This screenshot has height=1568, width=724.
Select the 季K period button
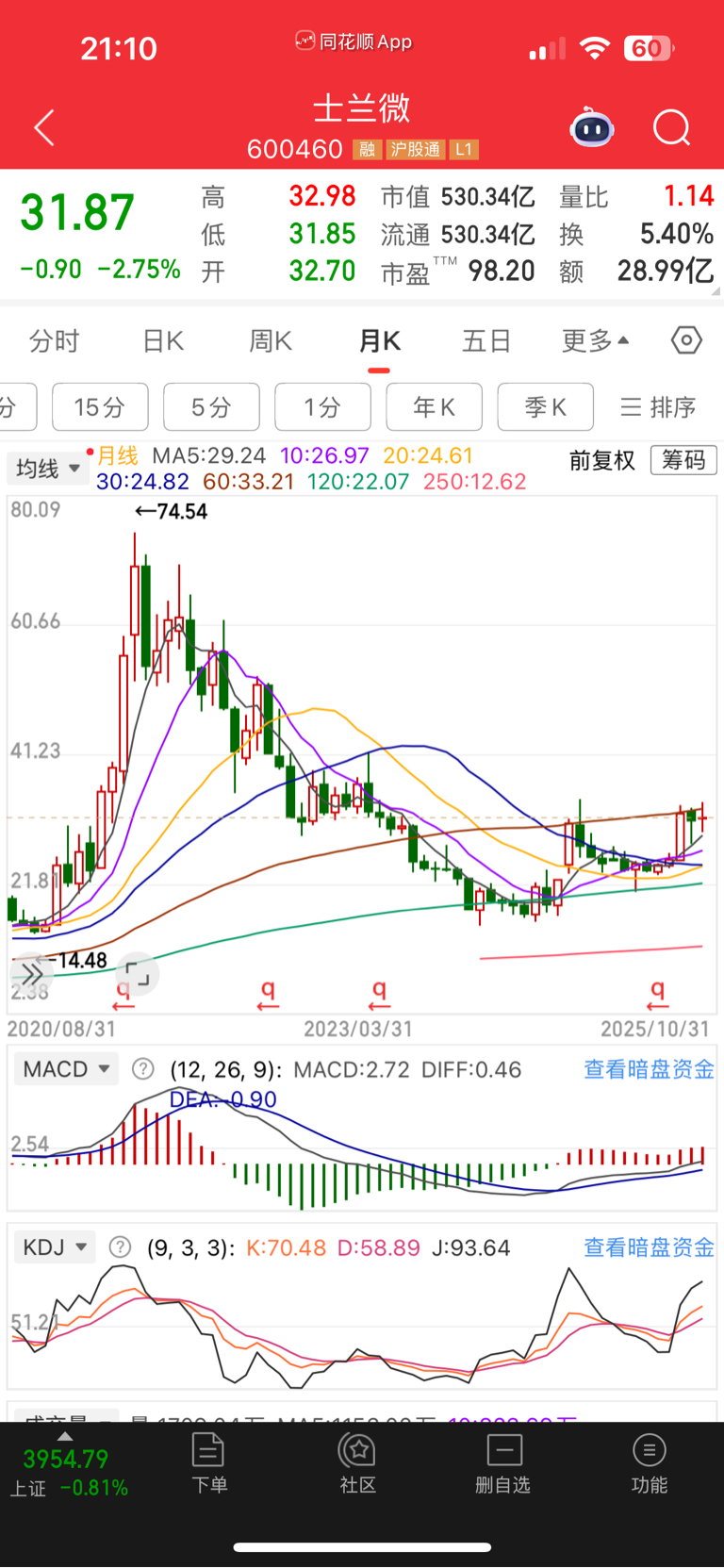click(x=545, y=407)
